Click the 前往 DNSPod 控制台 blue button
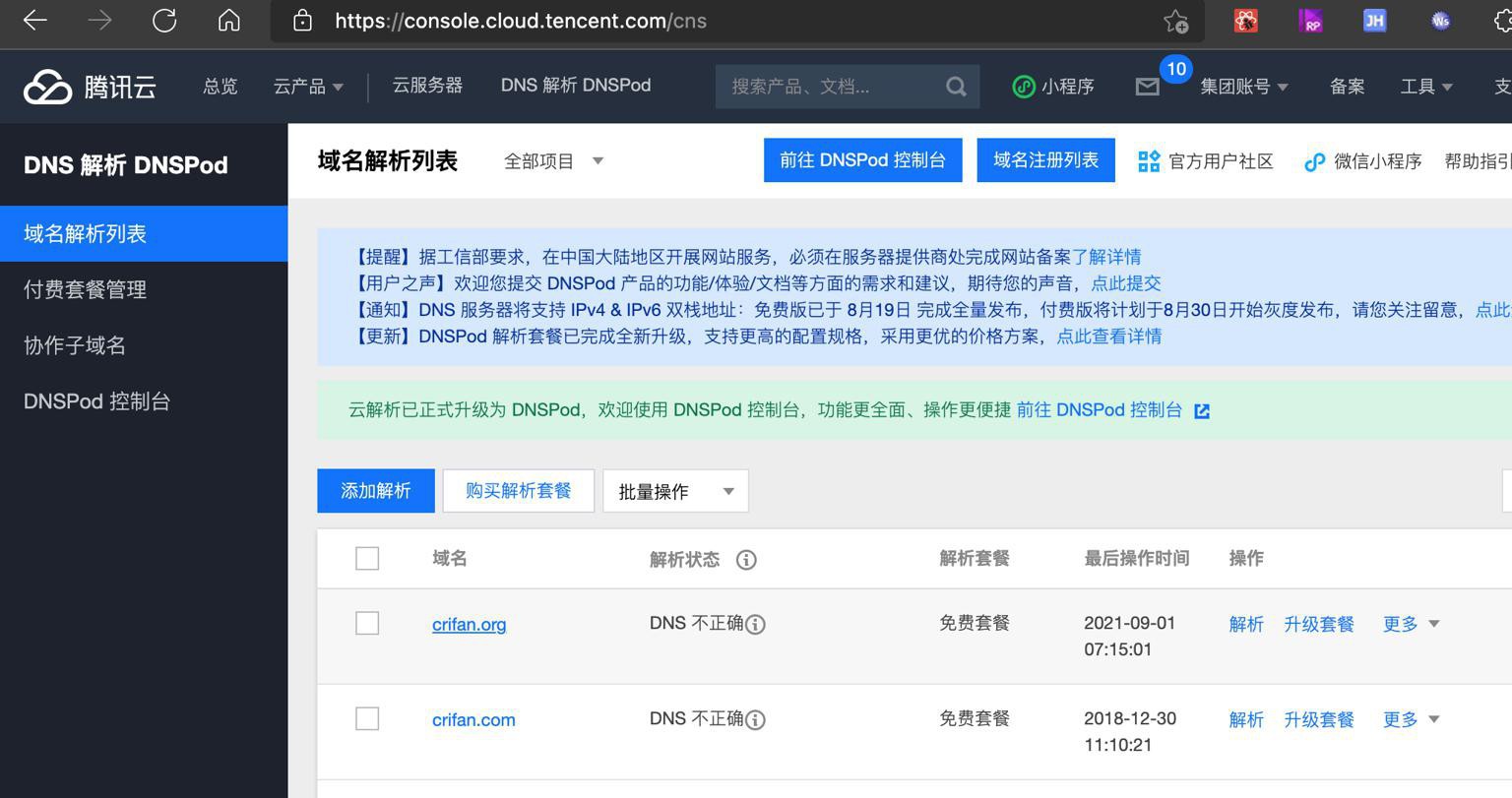1512x798 pixels. [x=863, y=160]
